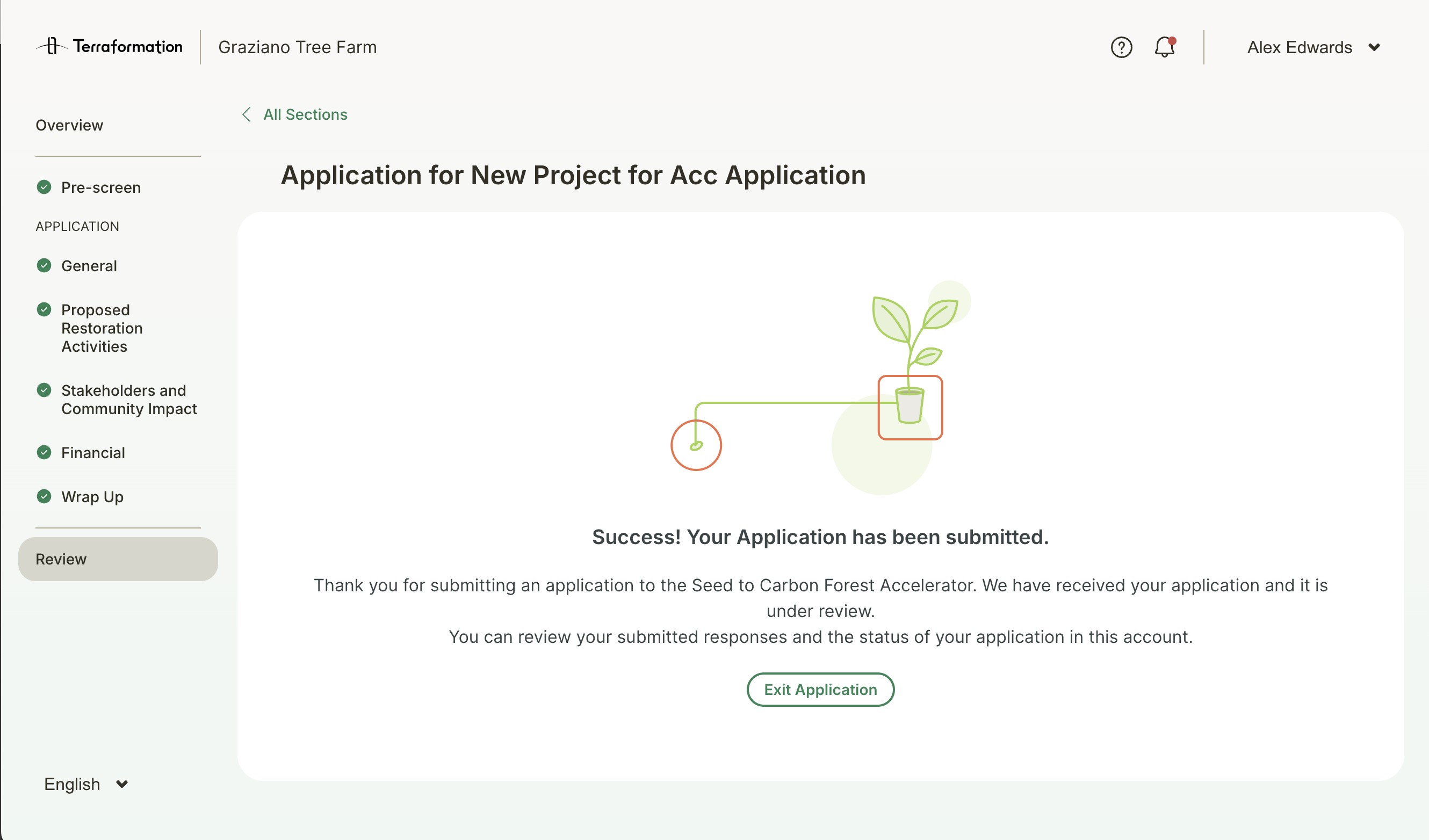
Task: Click the Terraformation logo
Action: 110,47
